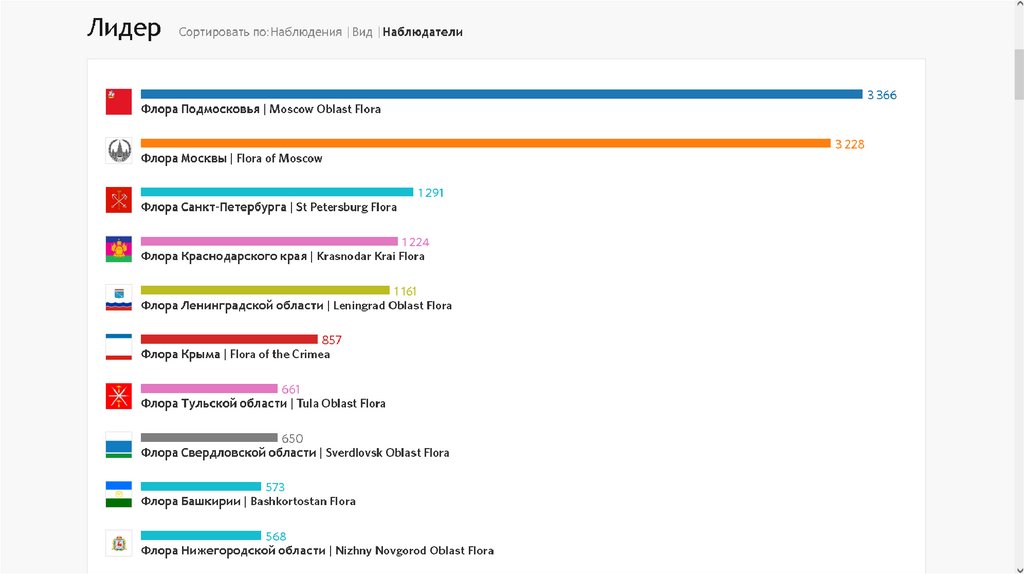
Task: Open Флора Подмосковья project link
Action: tap(261, 109)
